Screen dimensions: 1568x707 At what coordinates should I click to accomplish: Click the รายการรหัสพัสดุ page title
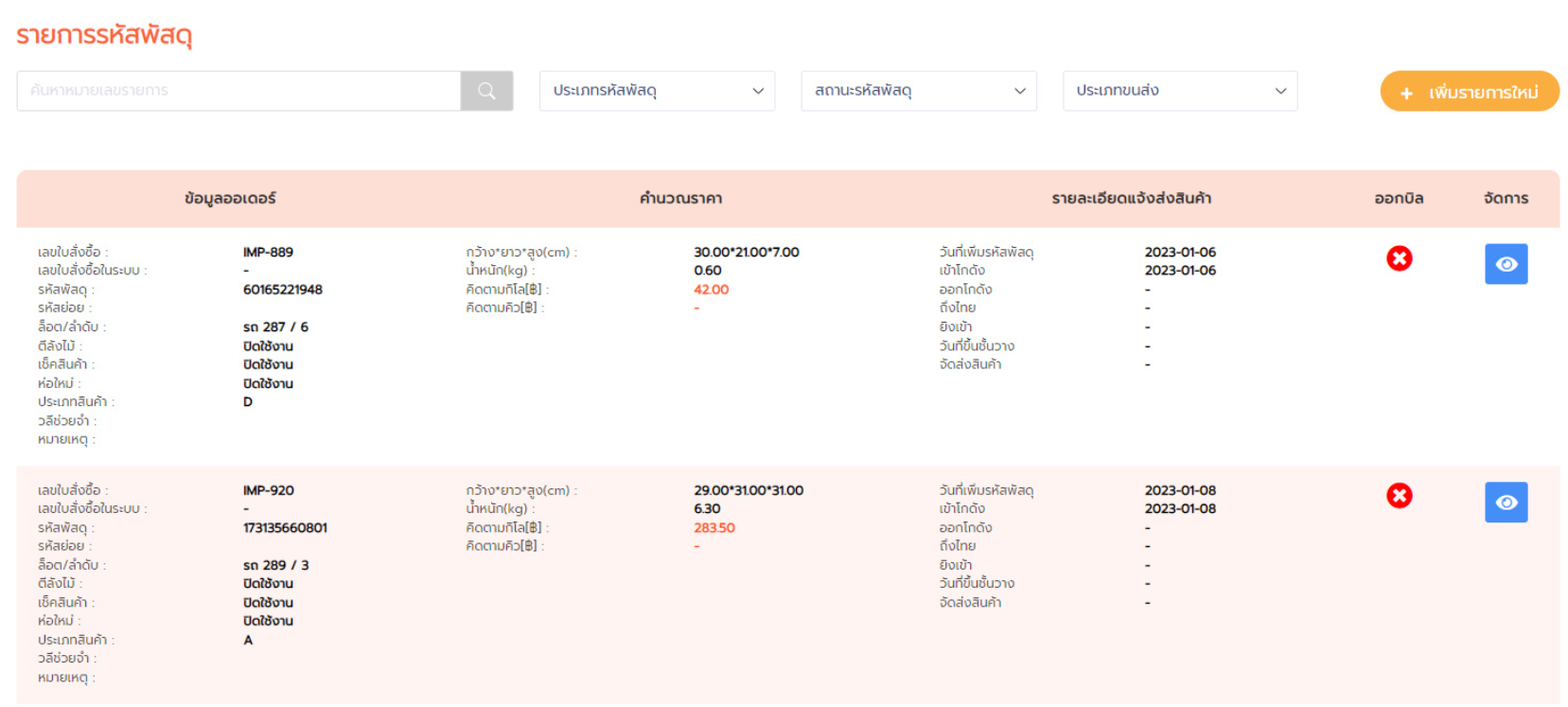pyautogui.click(x=104, y=36)
